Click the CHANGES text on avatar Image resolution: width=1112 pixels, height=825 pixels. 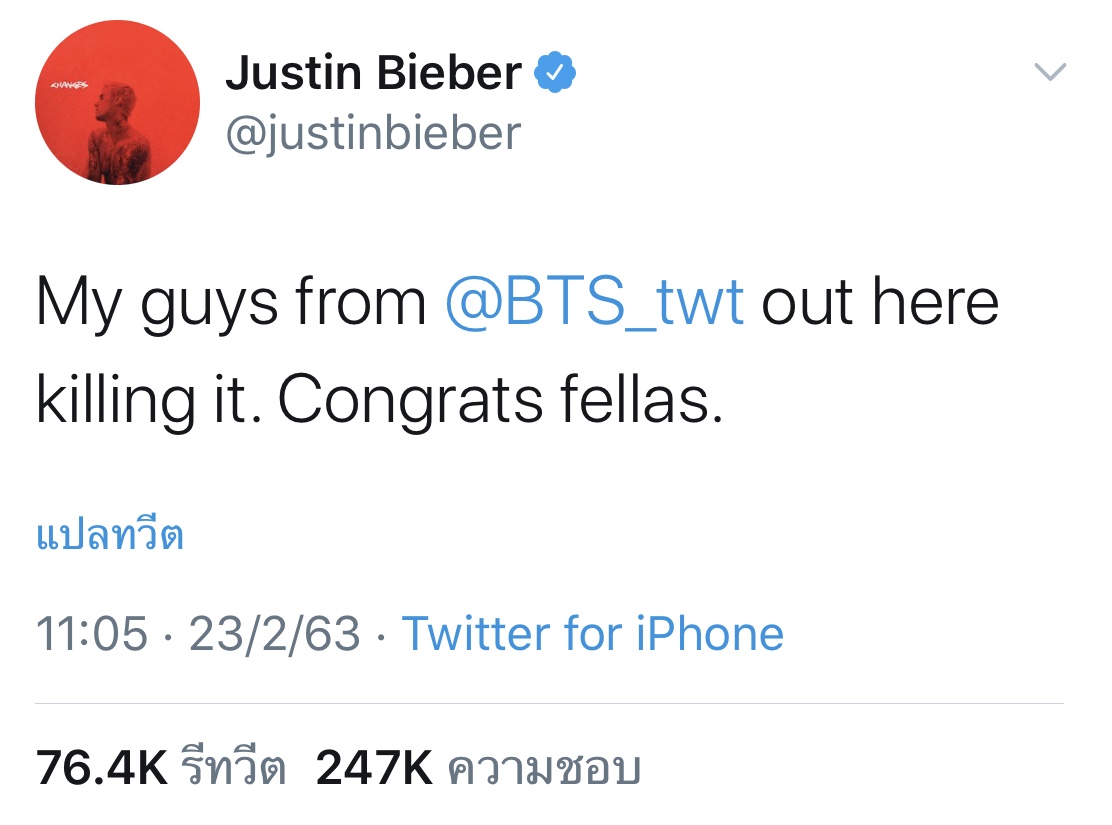tap(69, 86)
